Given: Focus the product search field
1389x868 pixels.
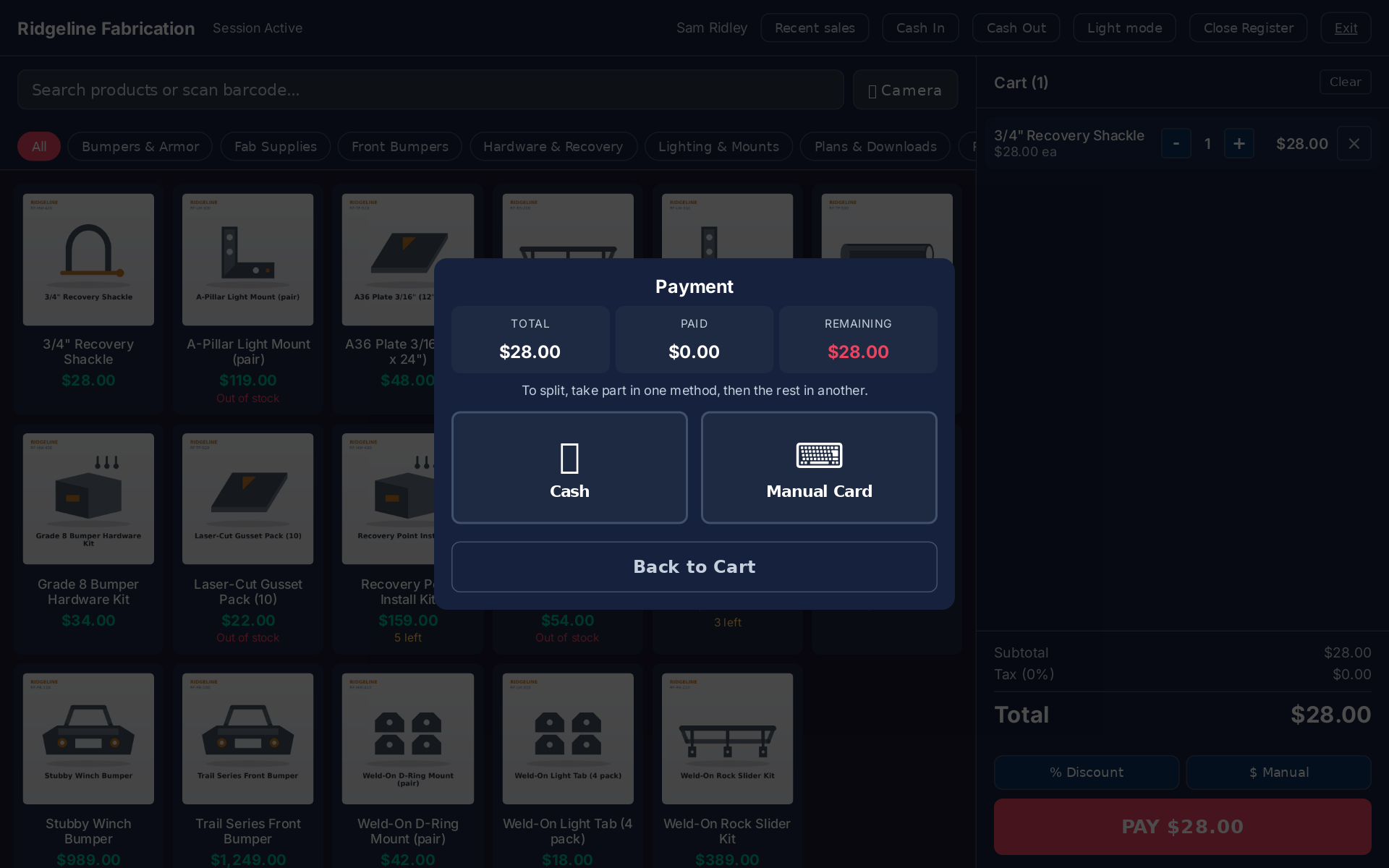Looking at the screenshot, I should tap(430, 90).
